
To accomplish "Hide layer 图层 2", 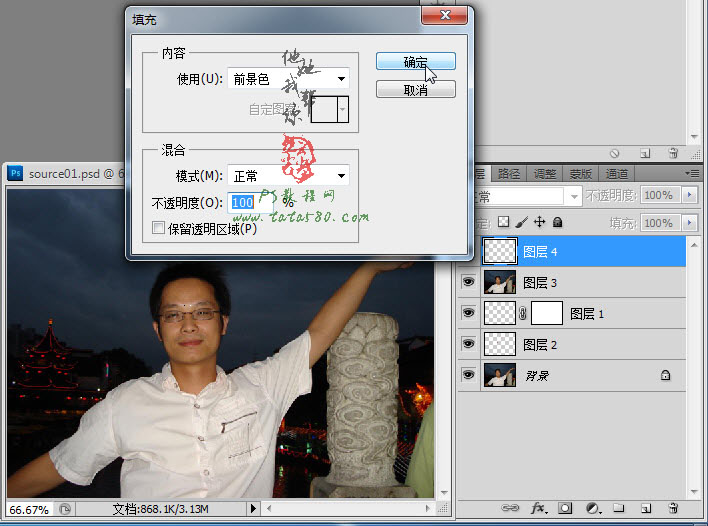I will tap(469, 344).
